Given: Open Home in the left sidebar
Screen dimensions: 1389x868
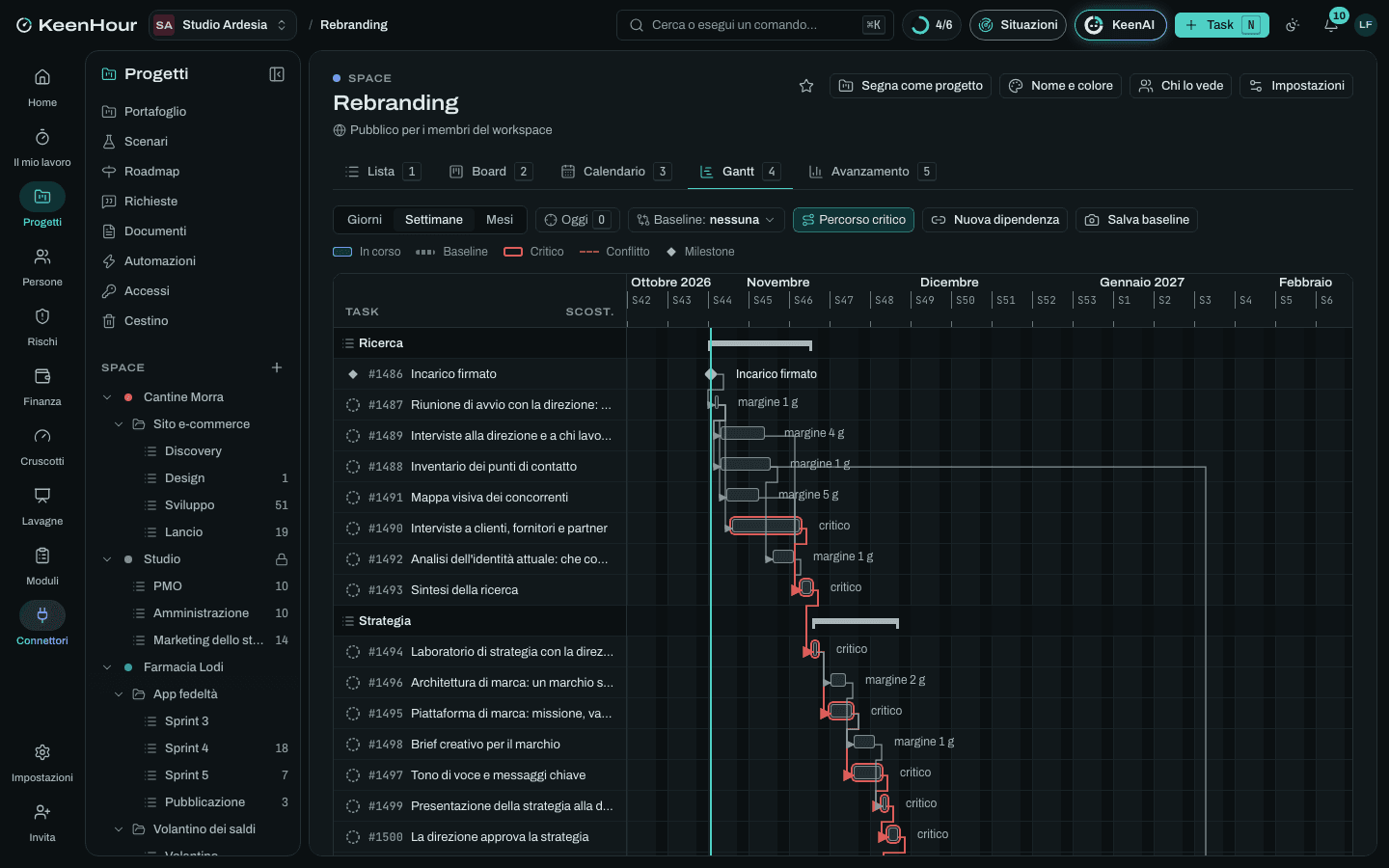Looking at the screenshot, I should coord(42,87).
